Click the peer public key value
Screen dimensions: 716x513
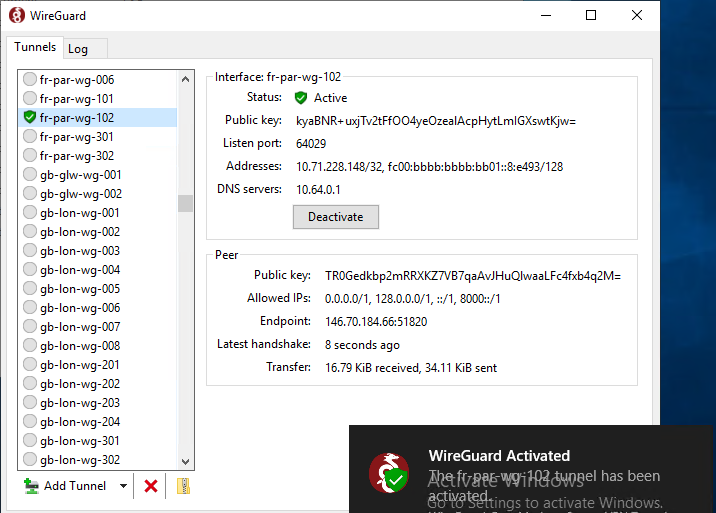click(473, 276)
